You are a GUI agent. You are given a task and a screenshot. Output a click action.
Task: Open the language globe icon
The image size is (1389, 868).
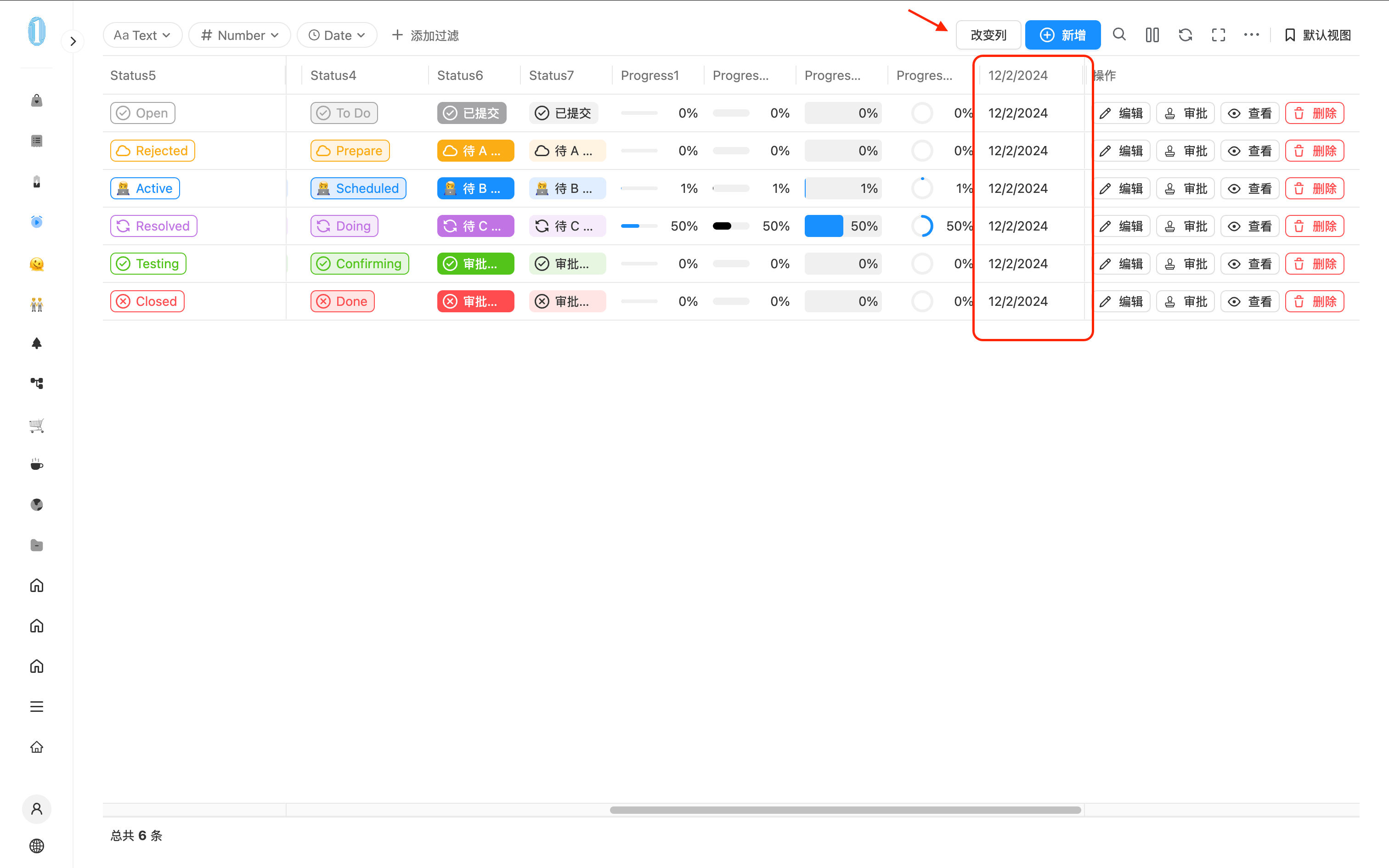point(37,845)
